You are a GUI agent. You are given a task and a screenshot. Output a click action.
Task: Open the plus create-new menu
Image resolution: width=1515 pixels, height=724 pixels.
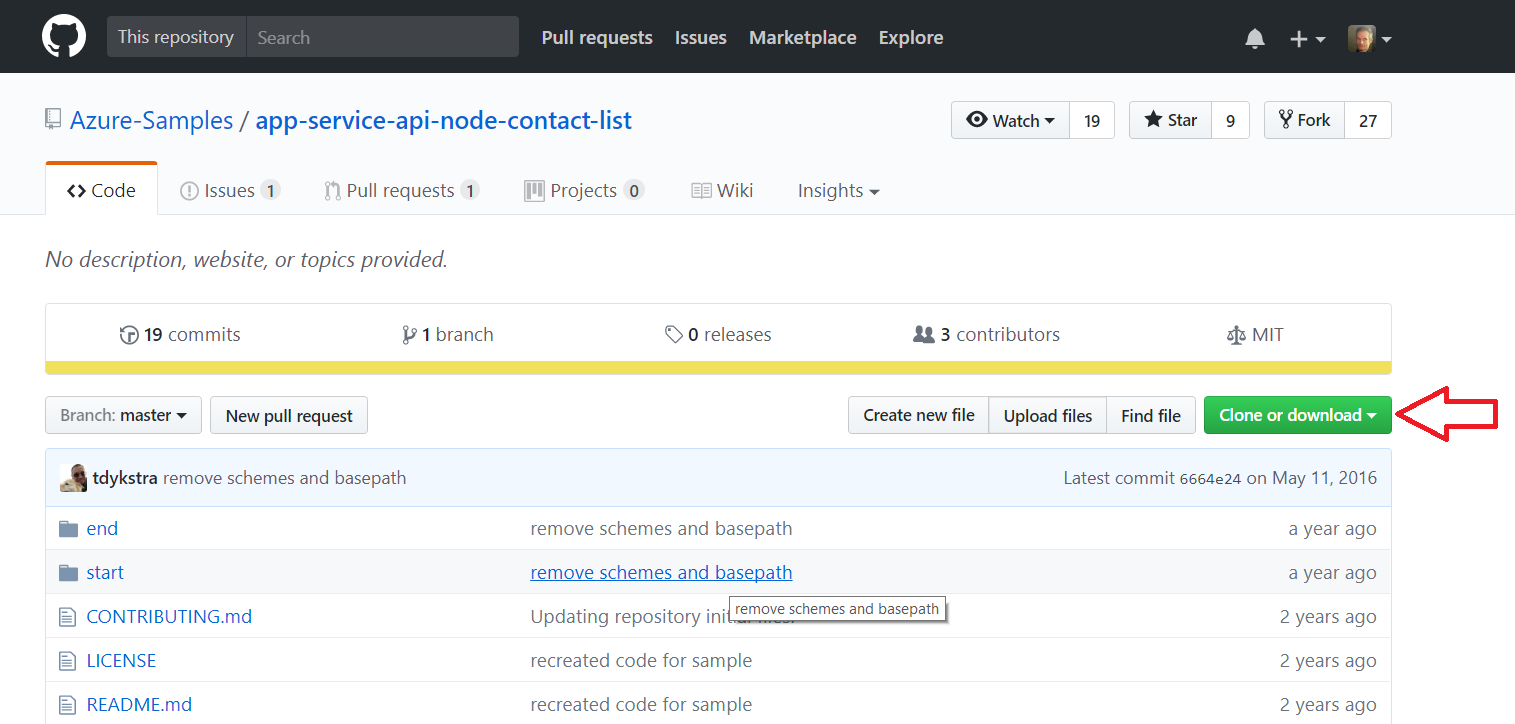[1307, 39]
